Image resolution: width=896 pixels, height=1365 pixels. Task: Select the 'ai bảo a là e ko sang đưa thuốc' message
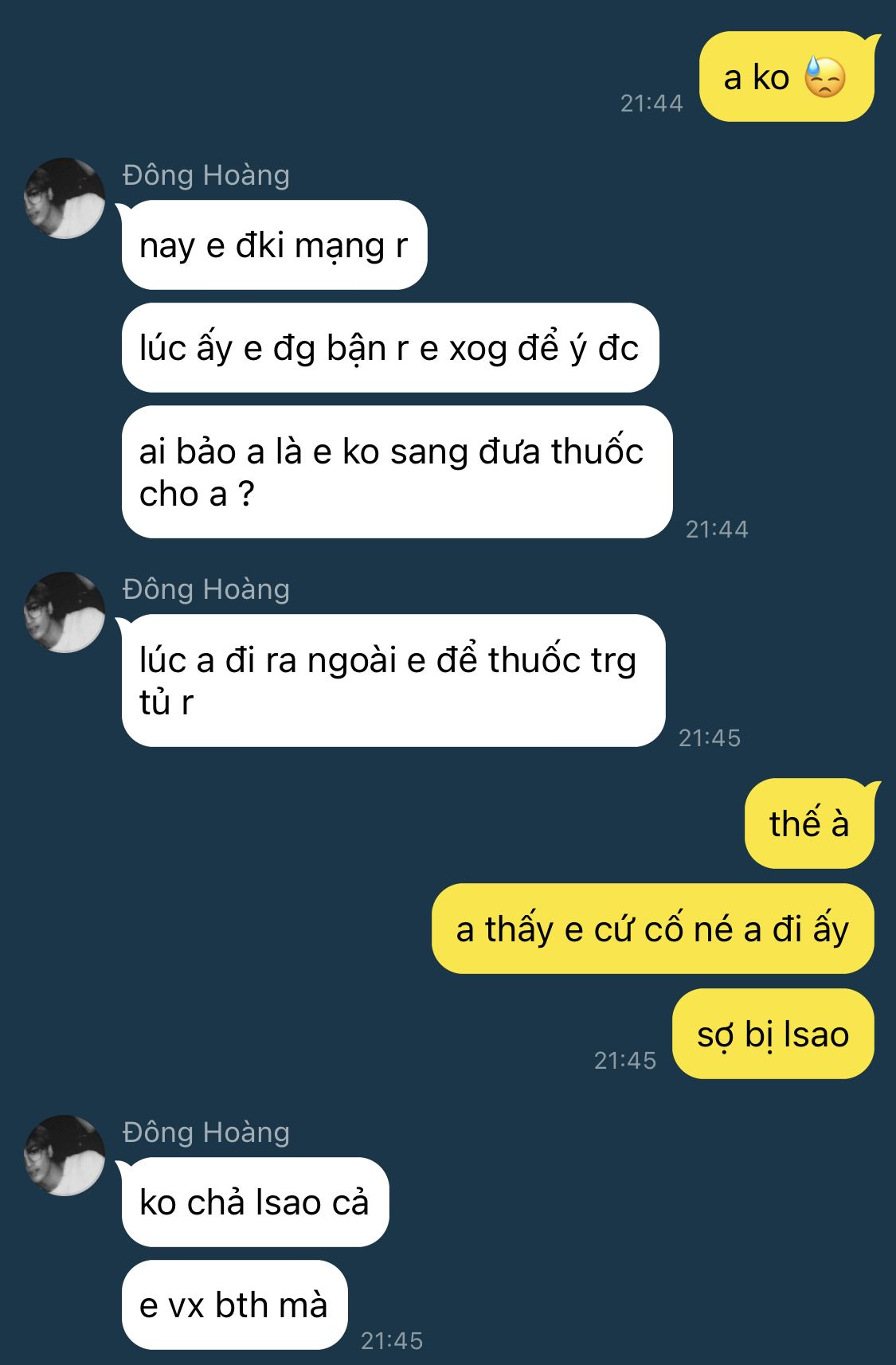click(397, 472)
